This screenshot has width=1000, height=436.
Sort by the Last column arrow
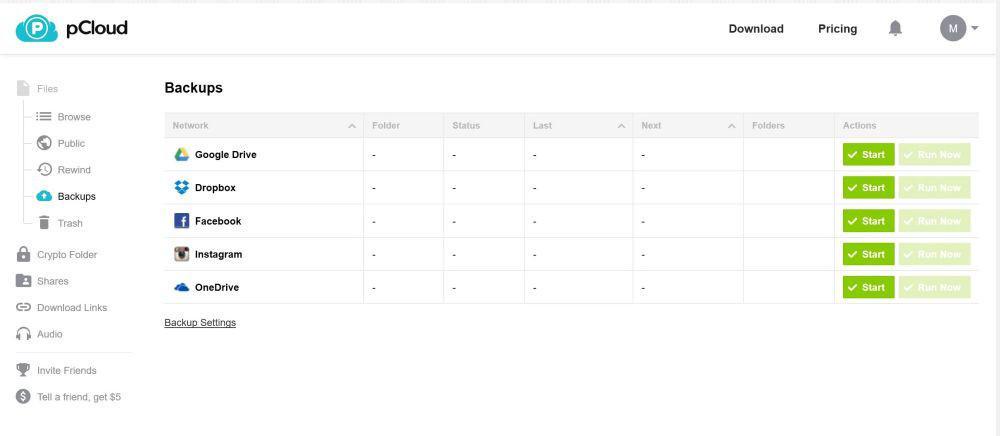tap(621, 126)
